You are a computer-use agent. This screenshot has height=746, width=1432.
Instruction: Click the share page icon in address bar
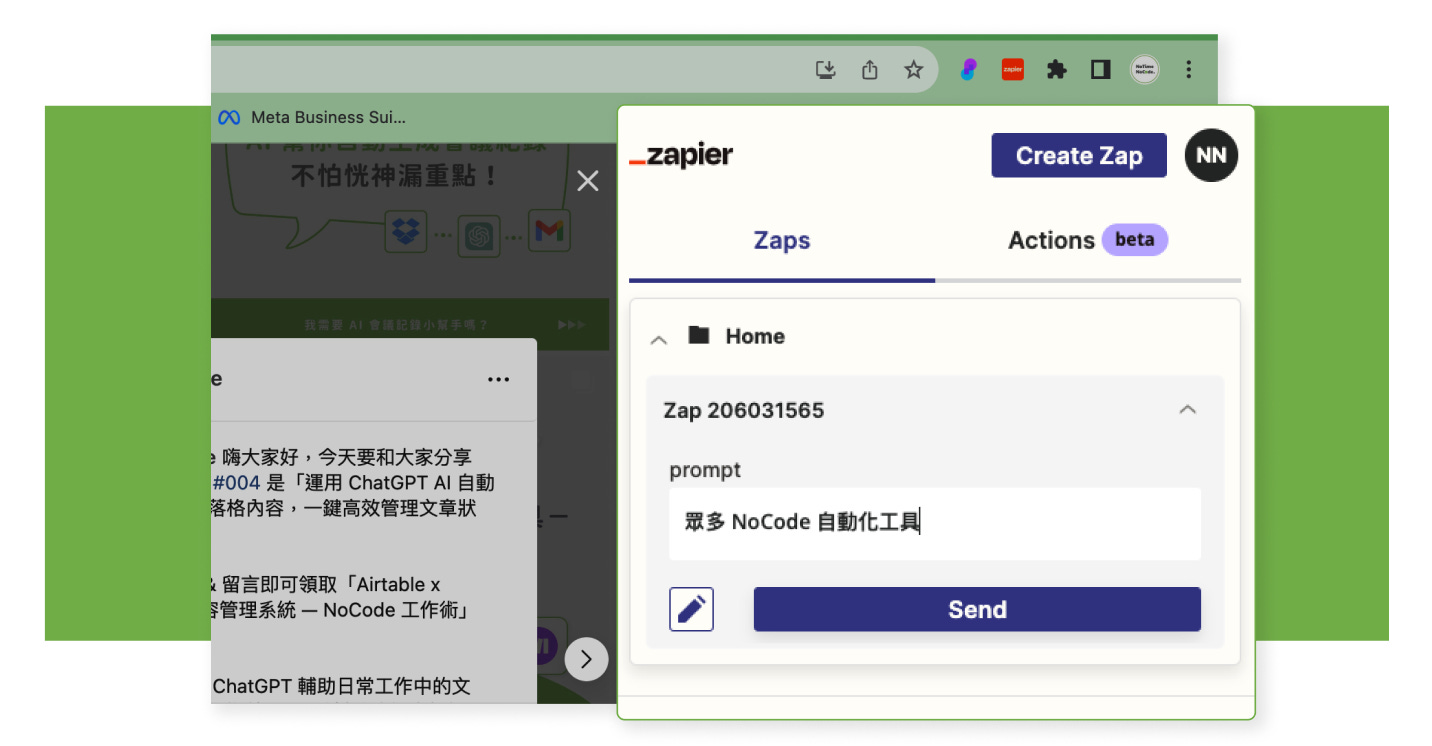click(x=870, y=69)
